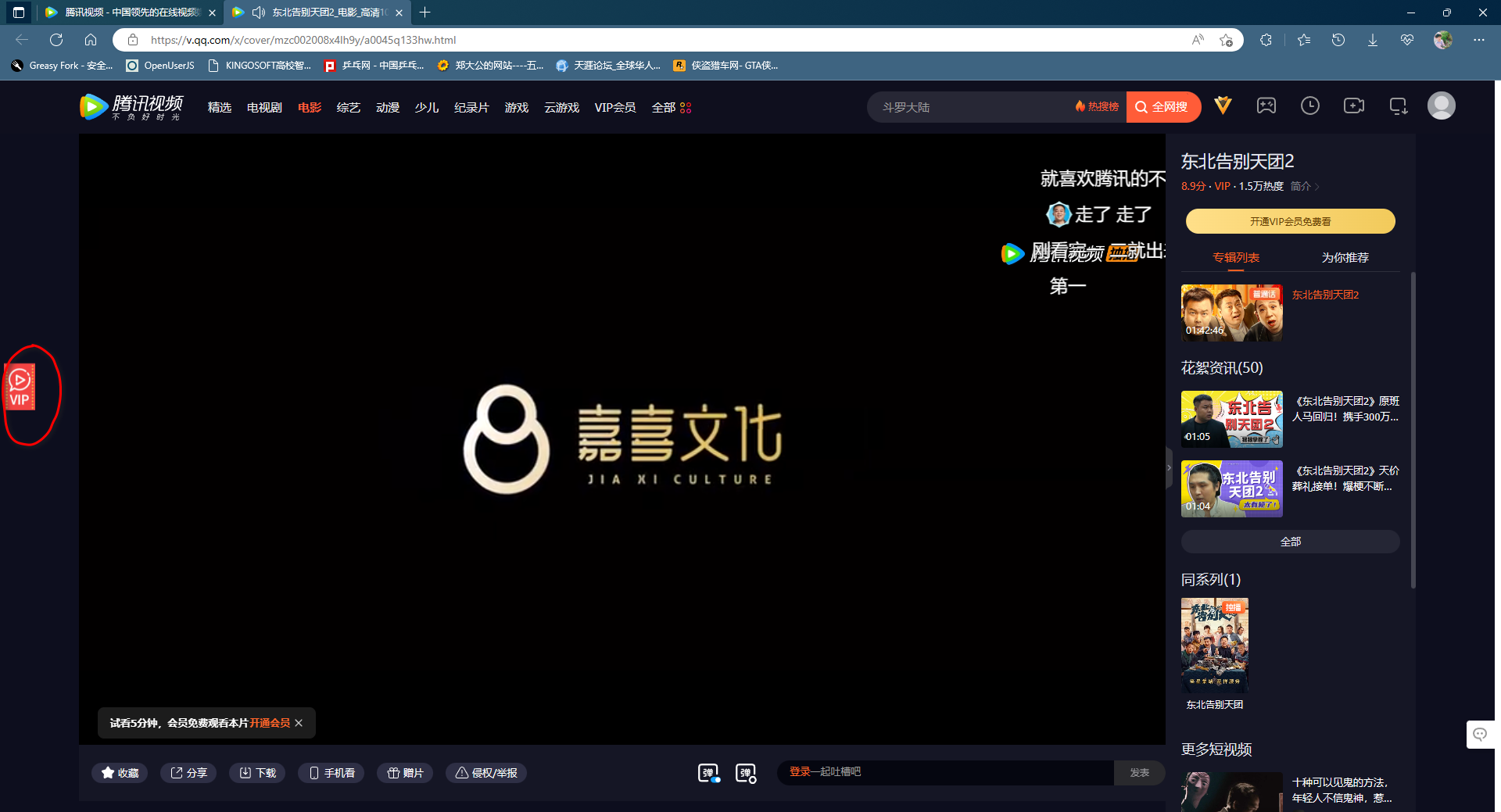Select 电影 in the navigation bar

tap(310, 108)
